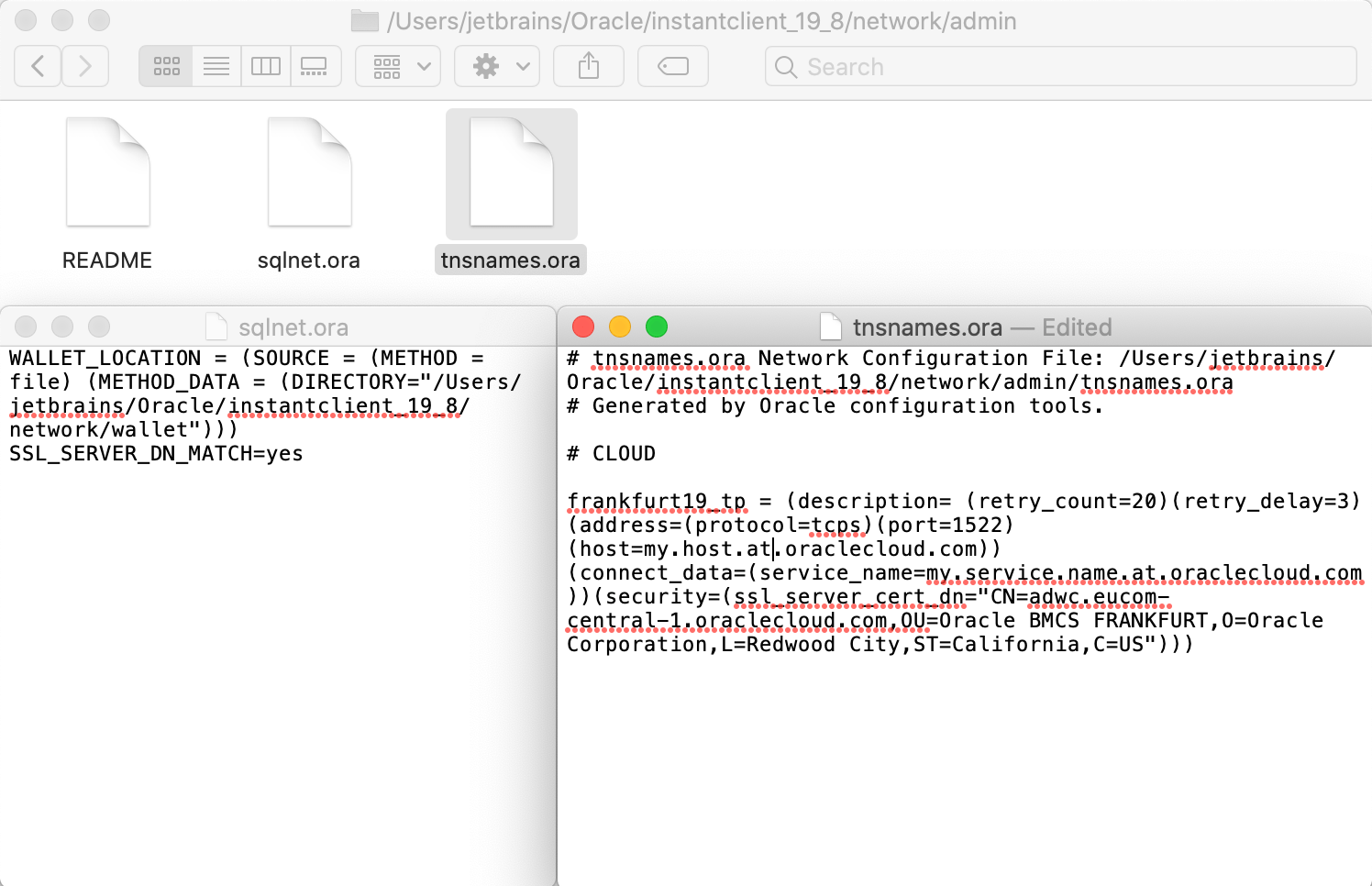Switch to column view in Finder
The image size is (1372, 886).
[x=265, y=66]
